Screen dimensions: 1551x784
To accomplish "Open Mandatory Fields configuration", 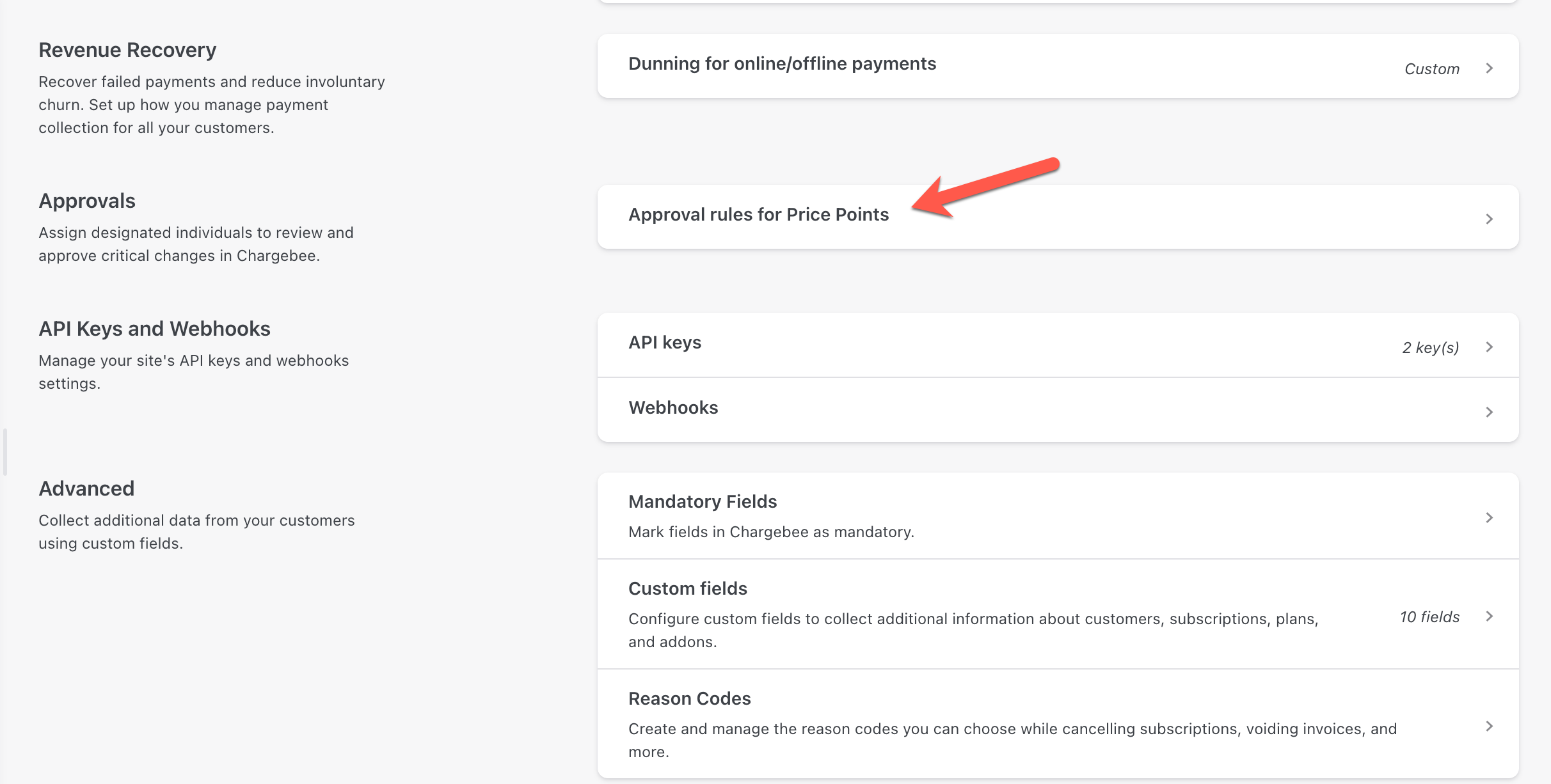I will (703, 502).
